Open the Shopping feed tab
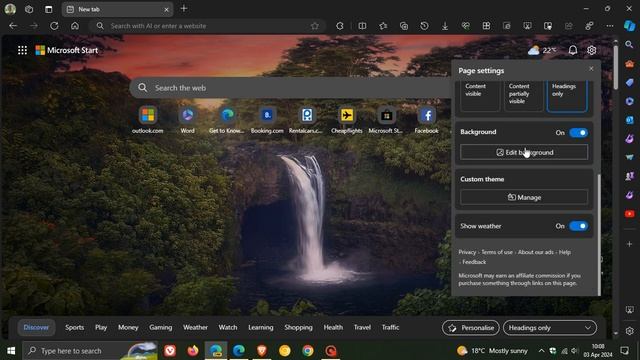The height and width of the screenshot is (360, 640). (298, 327)
